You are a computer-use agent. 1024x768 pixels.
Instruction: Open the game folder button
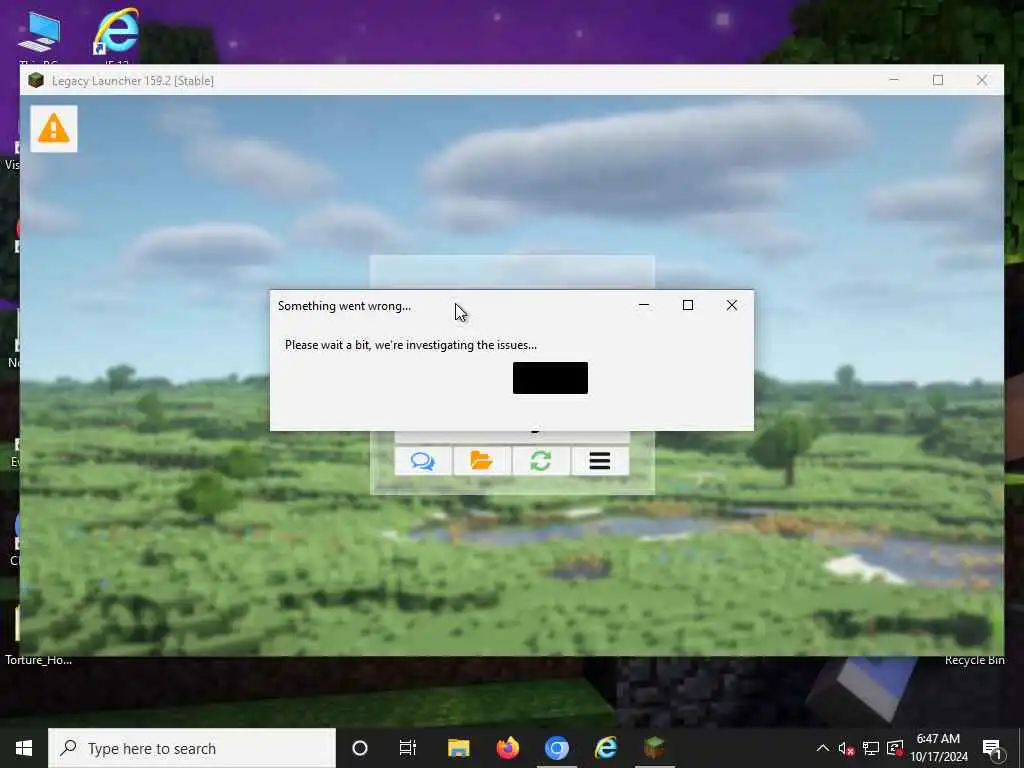point(481,461)
